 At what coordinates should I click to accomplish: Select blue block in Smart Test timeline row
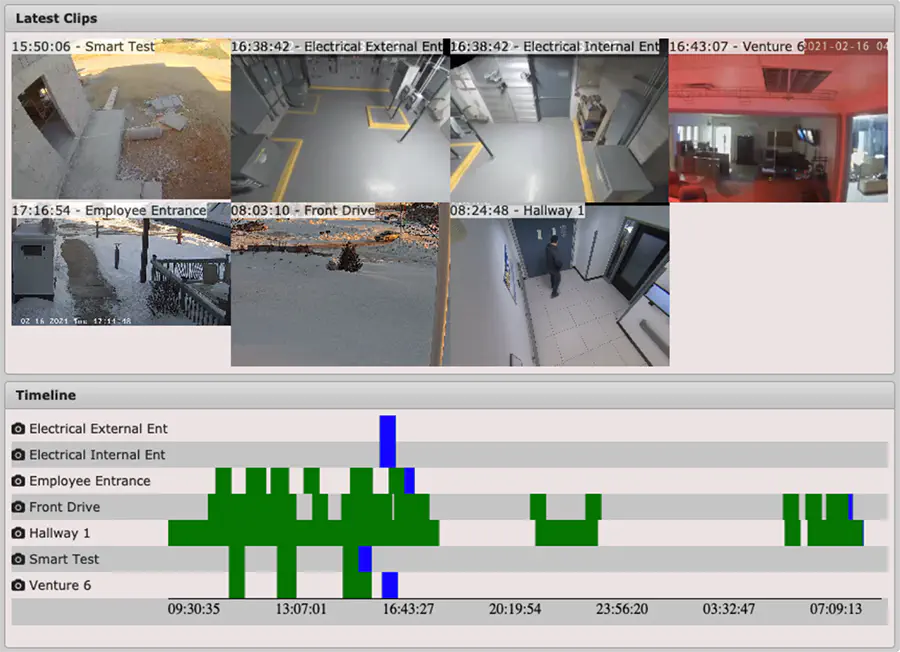click(x=365, y=559)
